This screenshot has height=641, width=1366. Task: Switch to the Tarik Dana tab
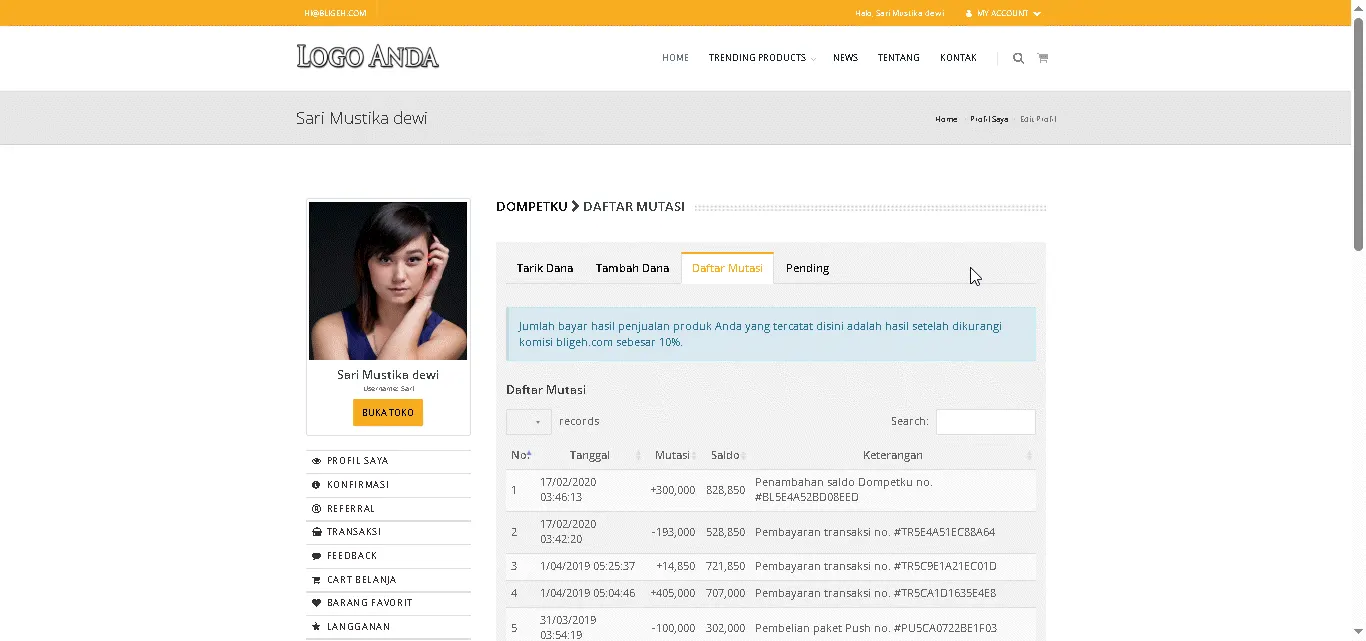pos(545,268)
